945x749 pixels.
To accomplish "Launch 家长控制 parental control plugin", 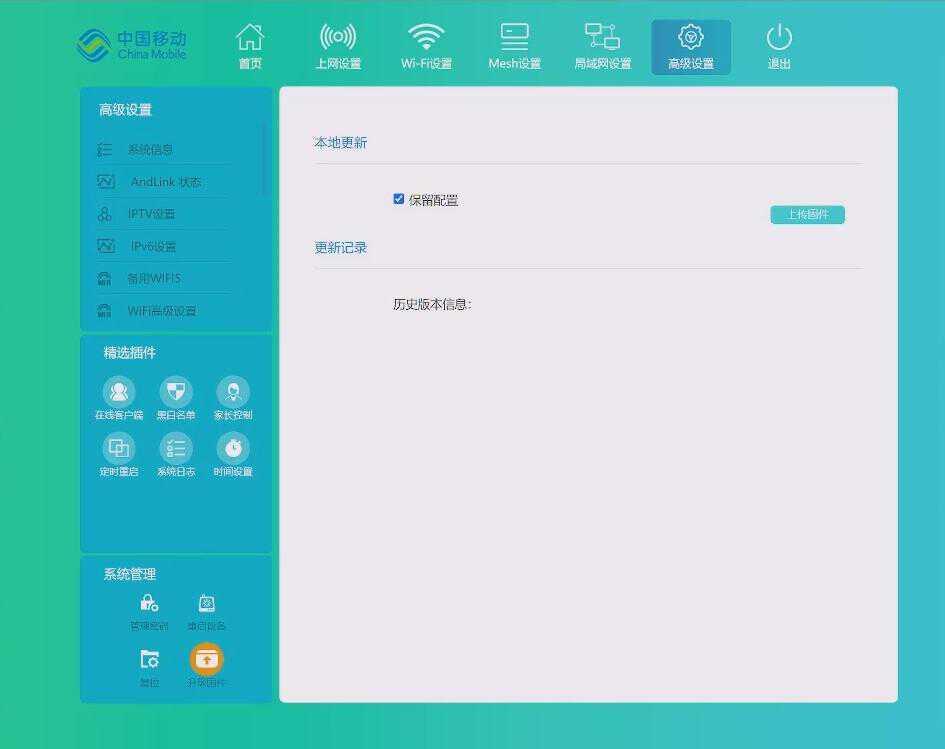I will coord(233,391).
